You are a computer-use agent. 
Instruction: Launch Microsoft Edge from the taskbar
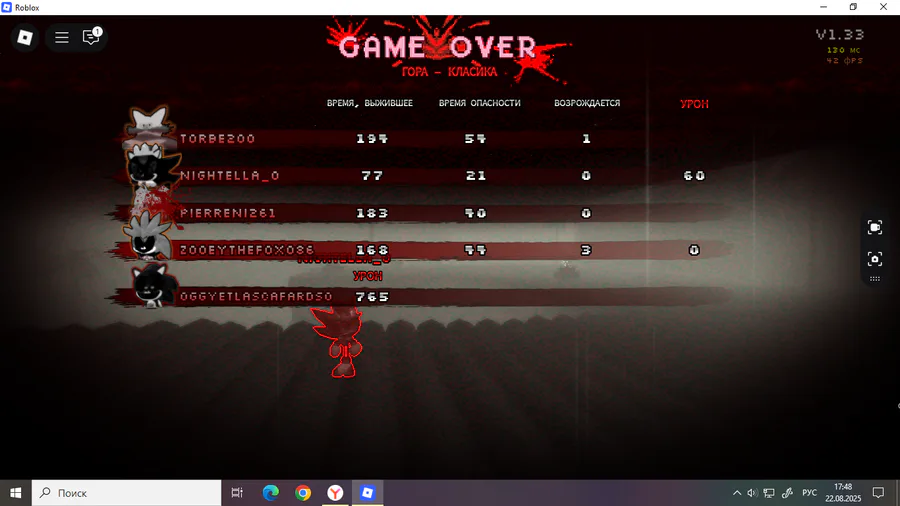pos(270,493)
